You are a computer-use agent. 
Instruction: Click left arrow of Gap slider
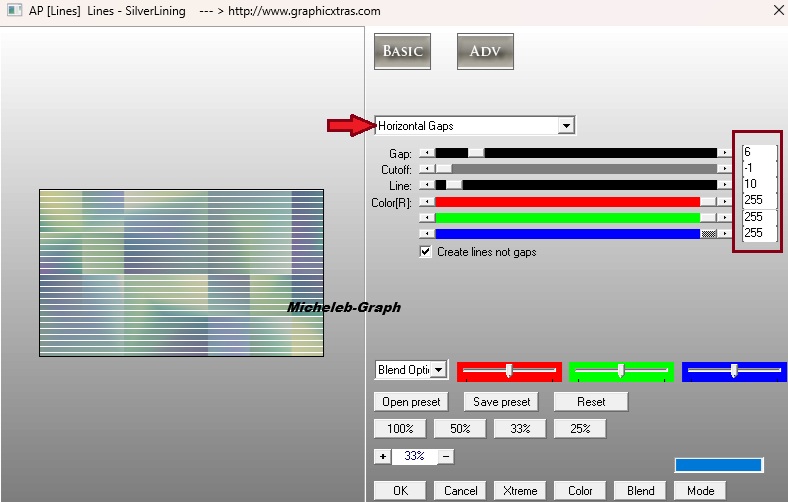[426, 153]
